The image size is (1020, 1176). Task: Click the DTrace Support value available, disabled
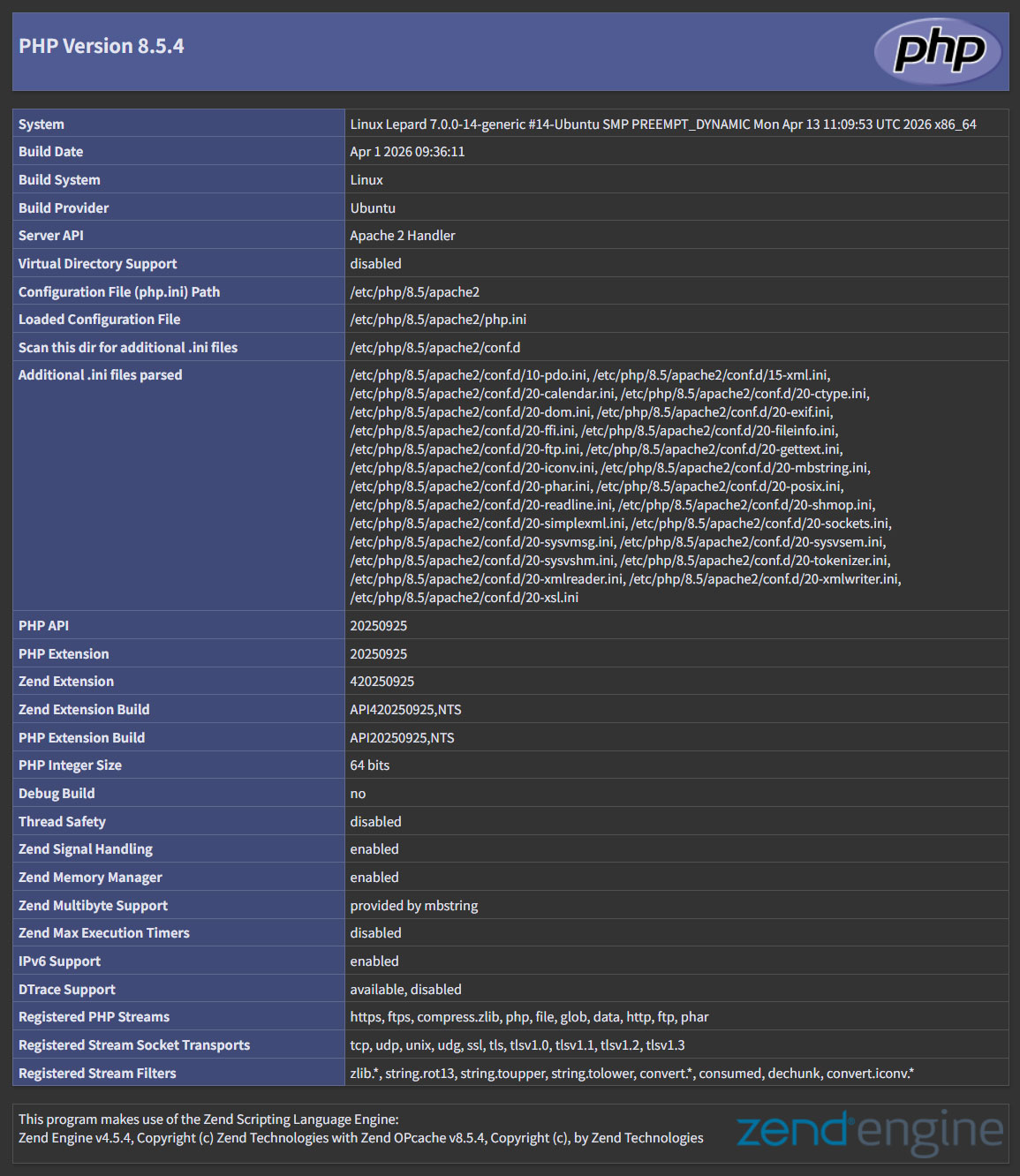(405, 990)
